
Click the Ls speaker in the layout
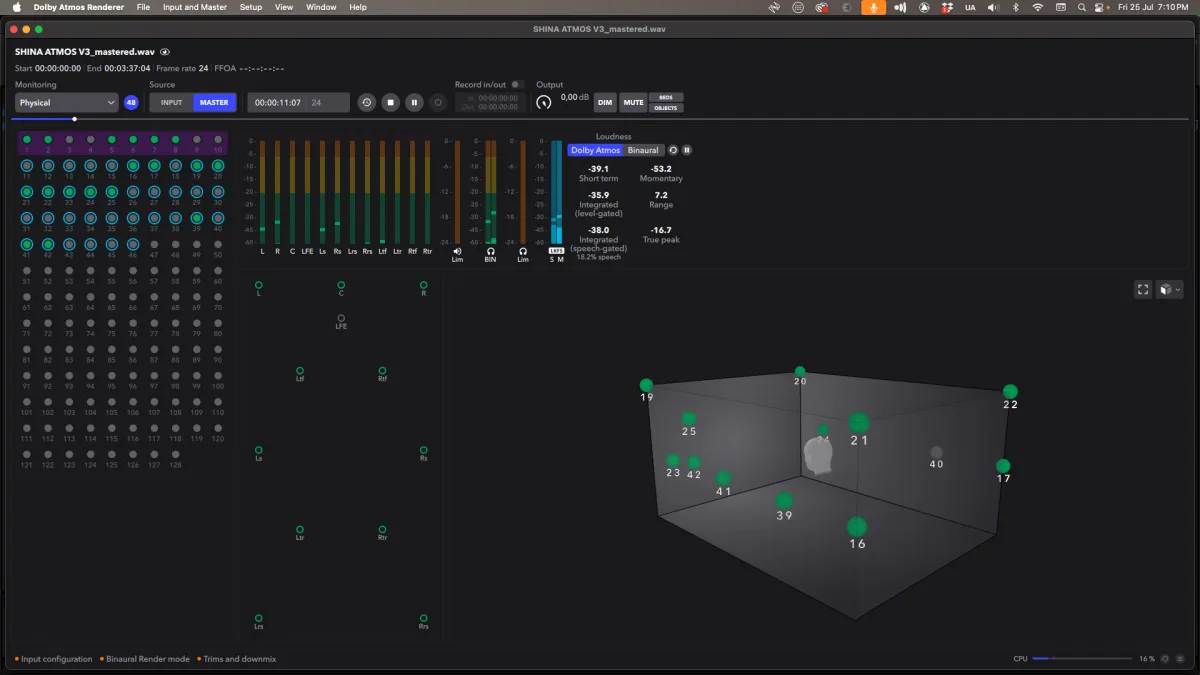pos(259,450)
